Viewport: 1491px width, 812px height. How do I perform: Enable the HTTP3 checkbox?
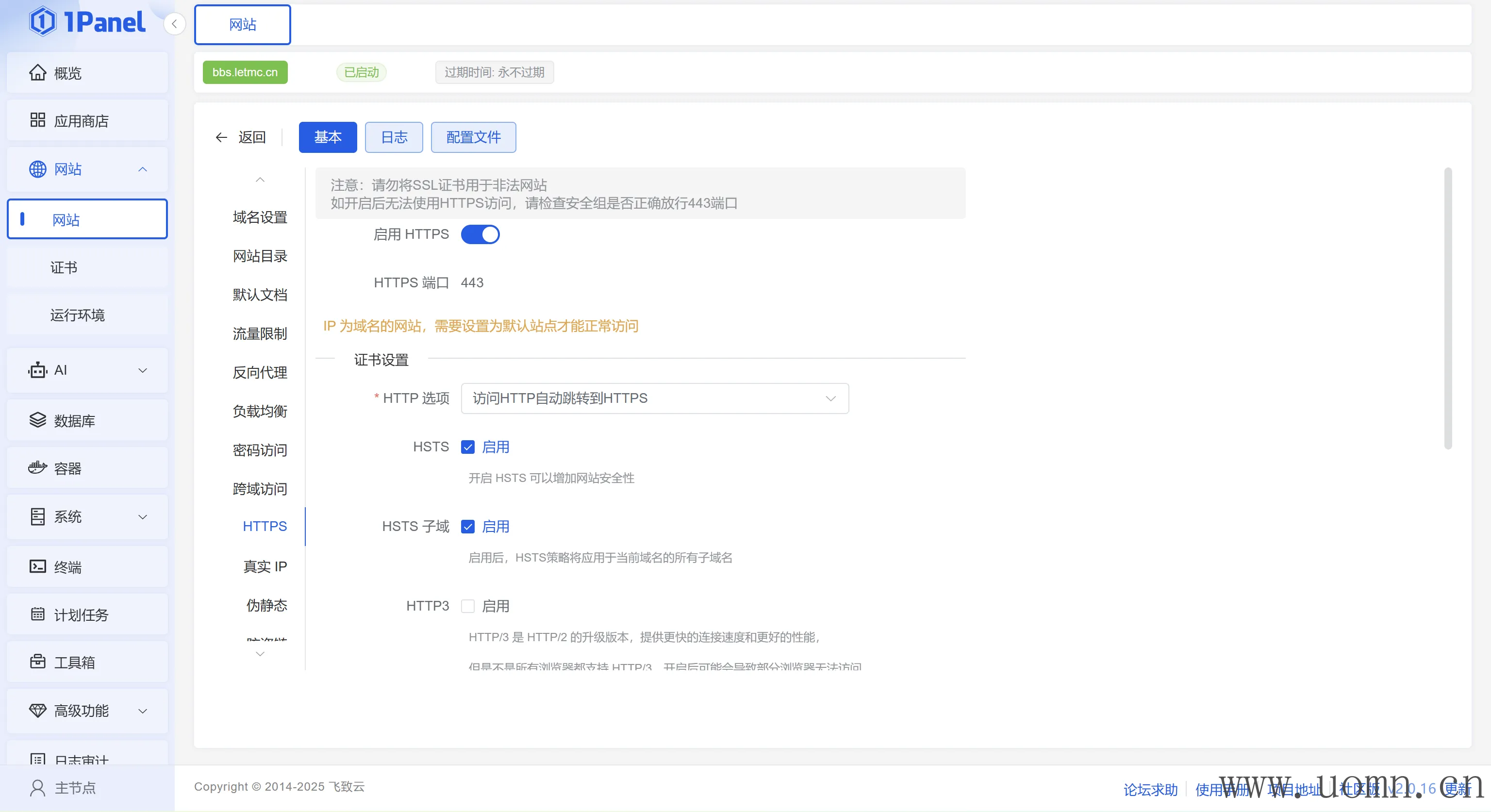point(468,606)
